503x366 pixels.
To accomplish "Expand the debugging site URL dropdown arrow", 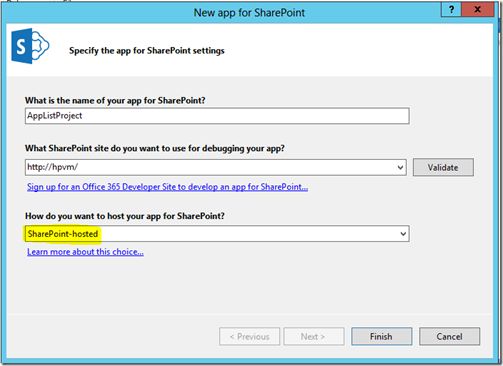I will (400, 167).
